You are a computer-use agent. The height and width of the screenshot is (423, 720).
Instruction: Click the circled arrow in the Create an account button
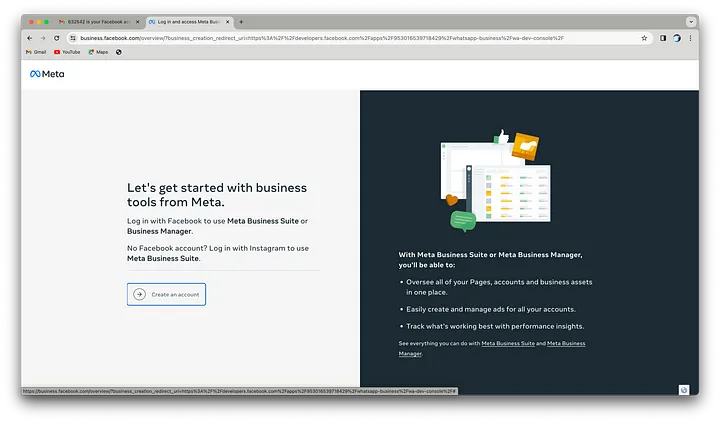pyautogui.click(x=140, y=294)
